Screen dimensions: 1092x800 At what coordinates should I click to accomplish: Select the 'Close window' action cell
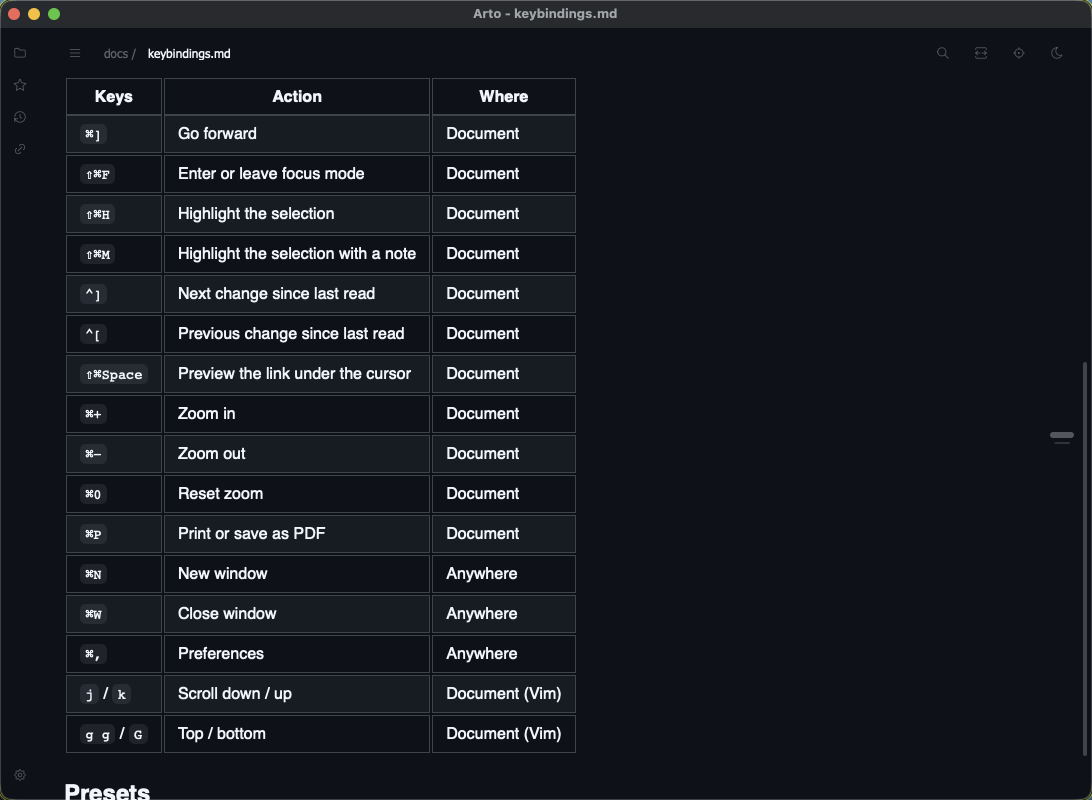297,614
